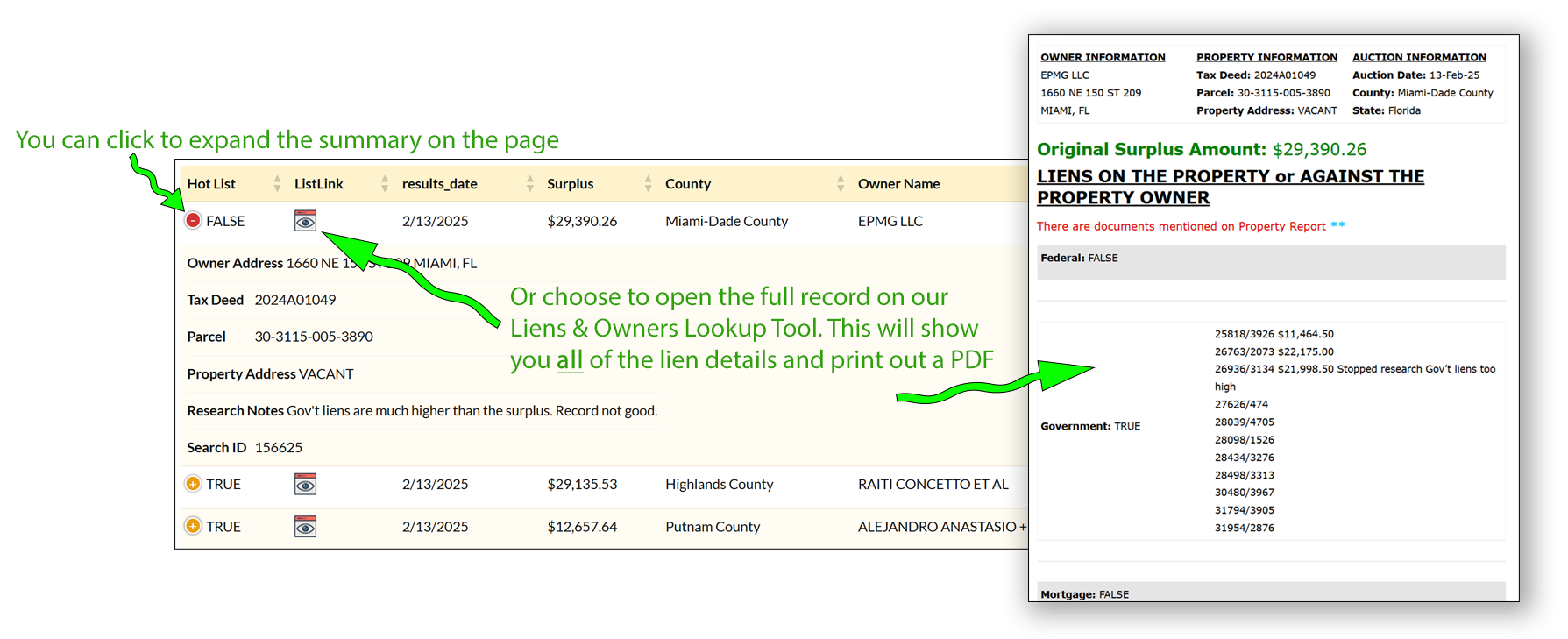Open ListLink eye icon for Putnam County row
This screenshot has height=639, width=1568.
click(305, 527)
